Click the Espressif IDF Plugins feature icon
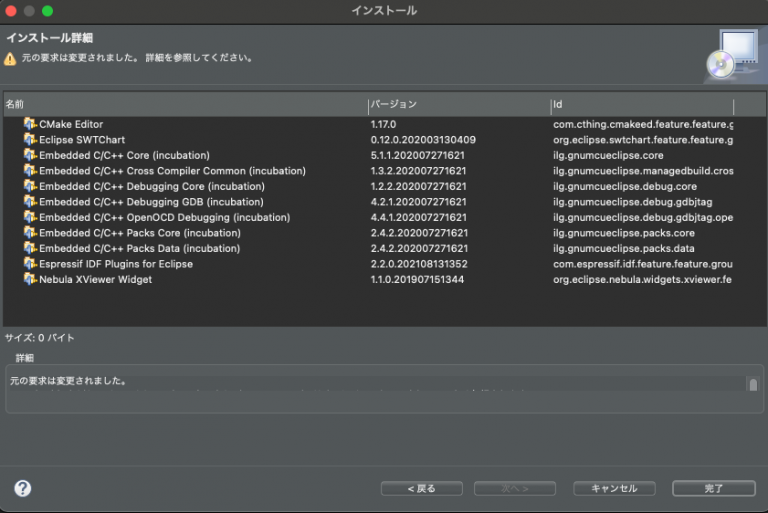Screen dimensions: 768x513 tap(30, 264)
